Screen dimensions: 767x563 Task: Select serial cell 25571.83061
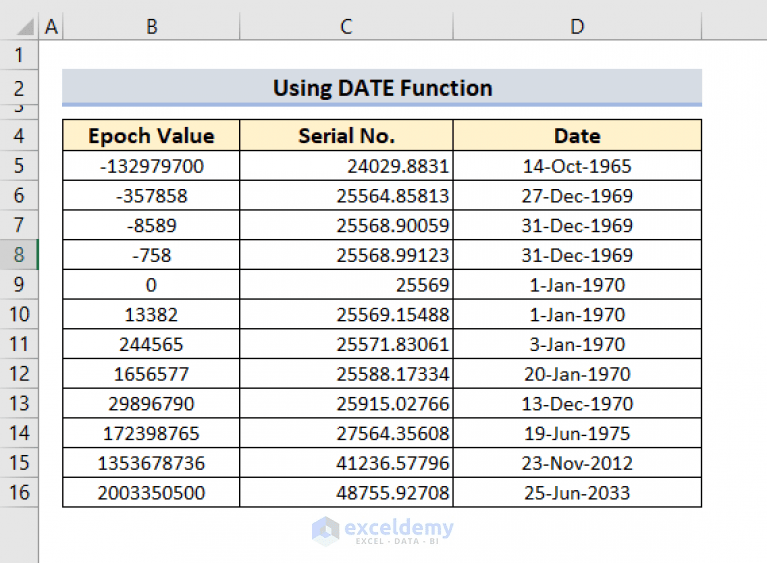point(346,344)
